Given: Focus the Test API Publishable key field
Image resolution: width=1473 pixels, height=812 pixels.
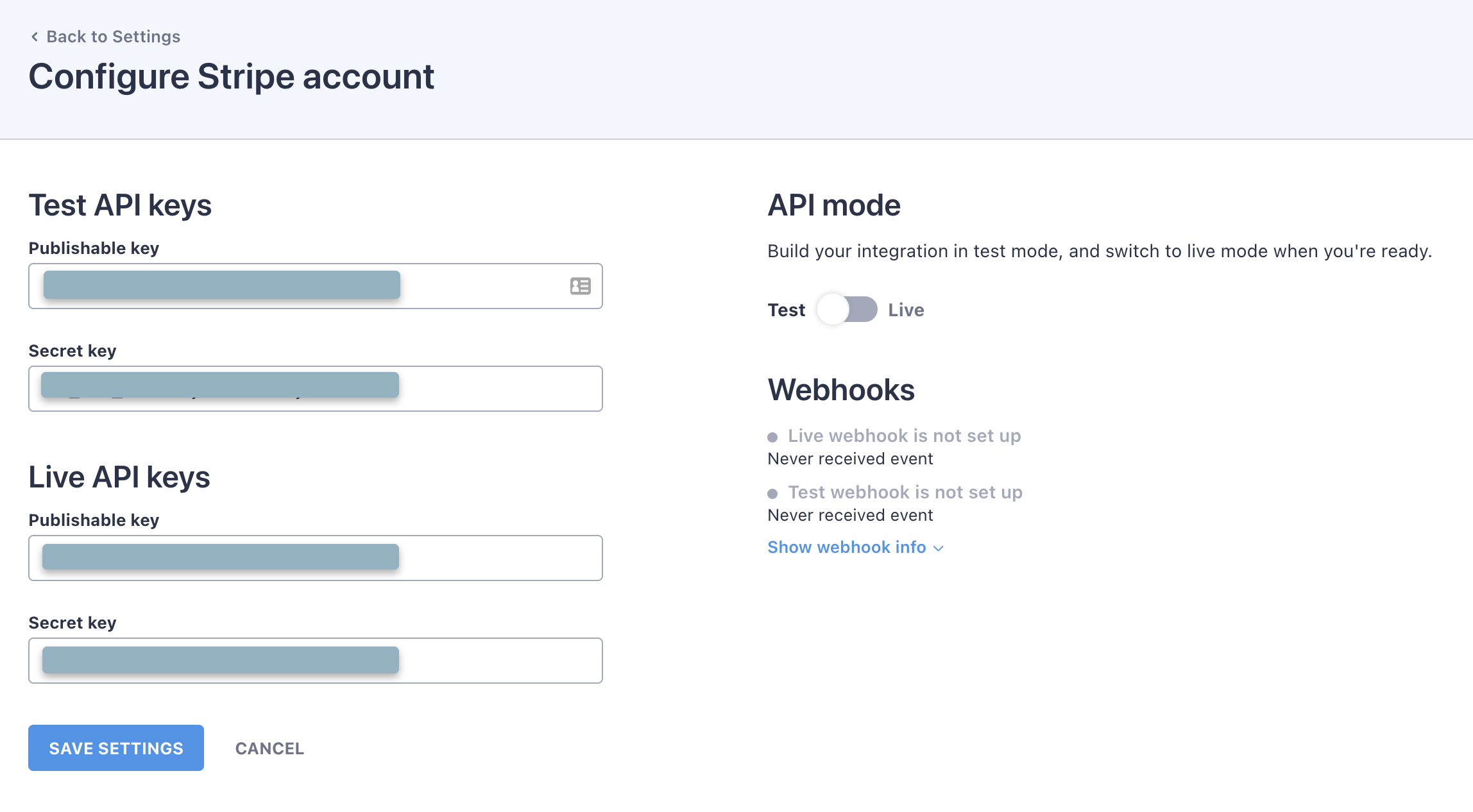Looking at the screenshot, I should [316, 286].
